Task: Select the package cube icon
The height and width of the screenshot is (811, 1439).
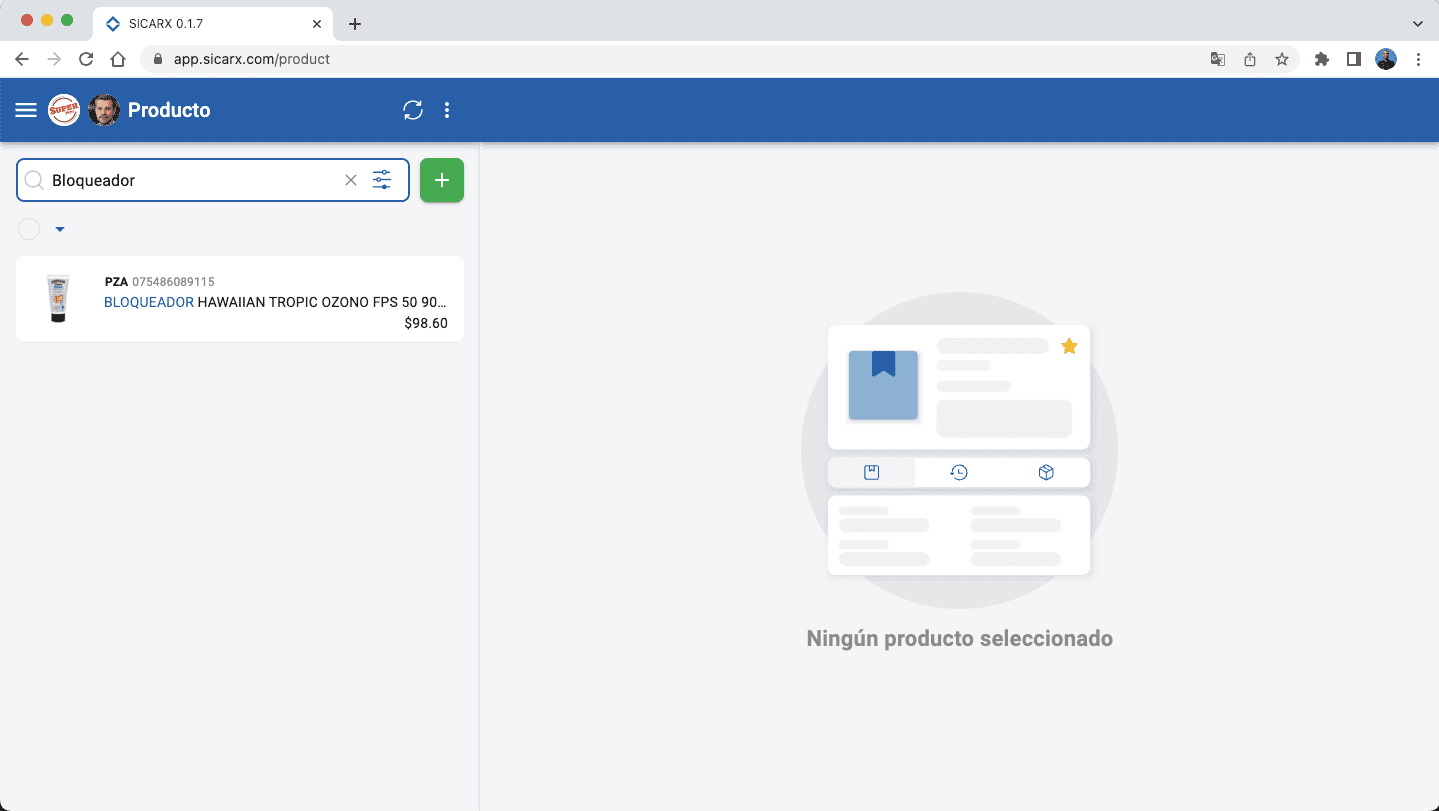Action: tap(1046, 471)
